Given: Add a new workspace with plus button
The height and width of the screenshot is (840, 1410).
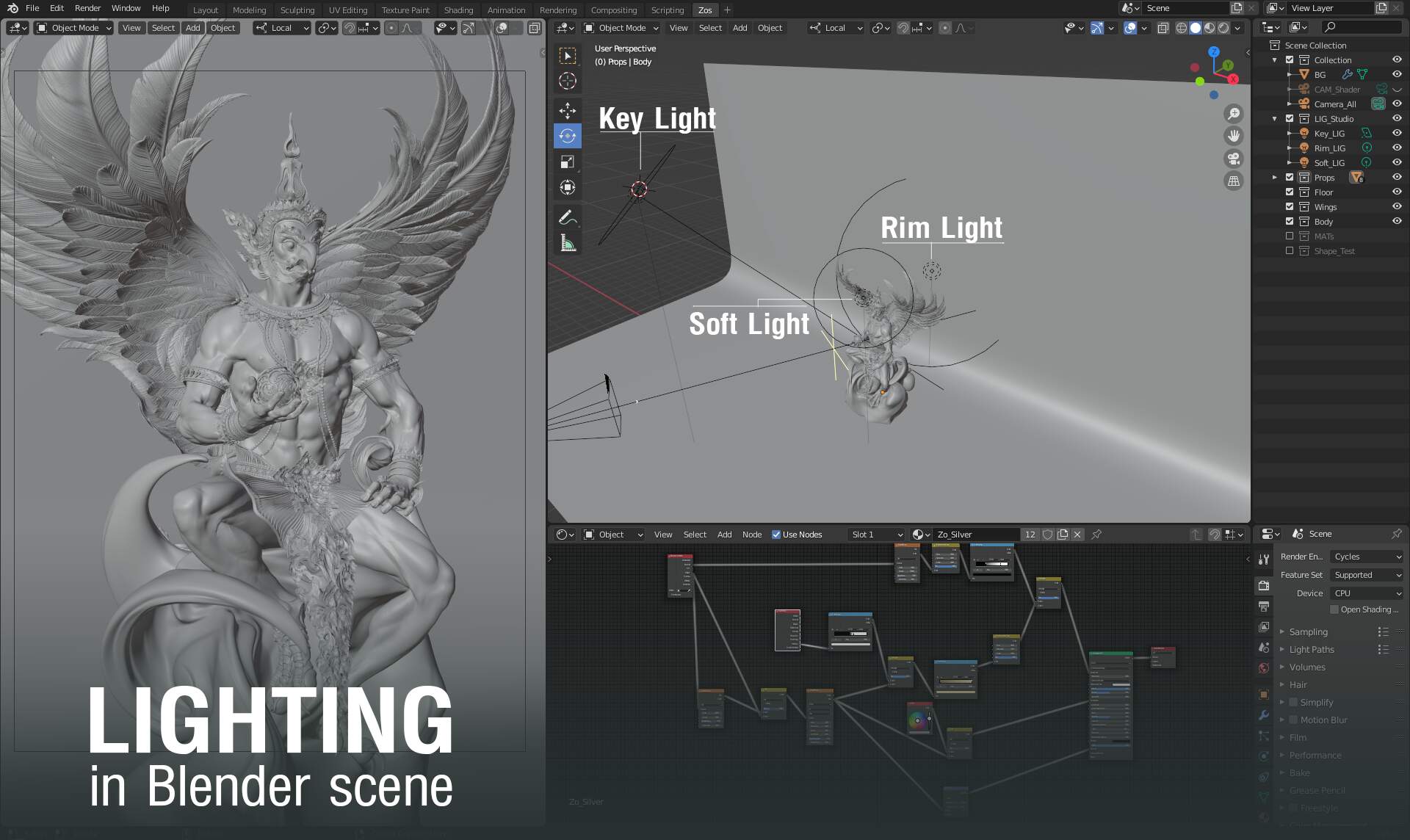Looking at the screenshot, I should [727, 10].
